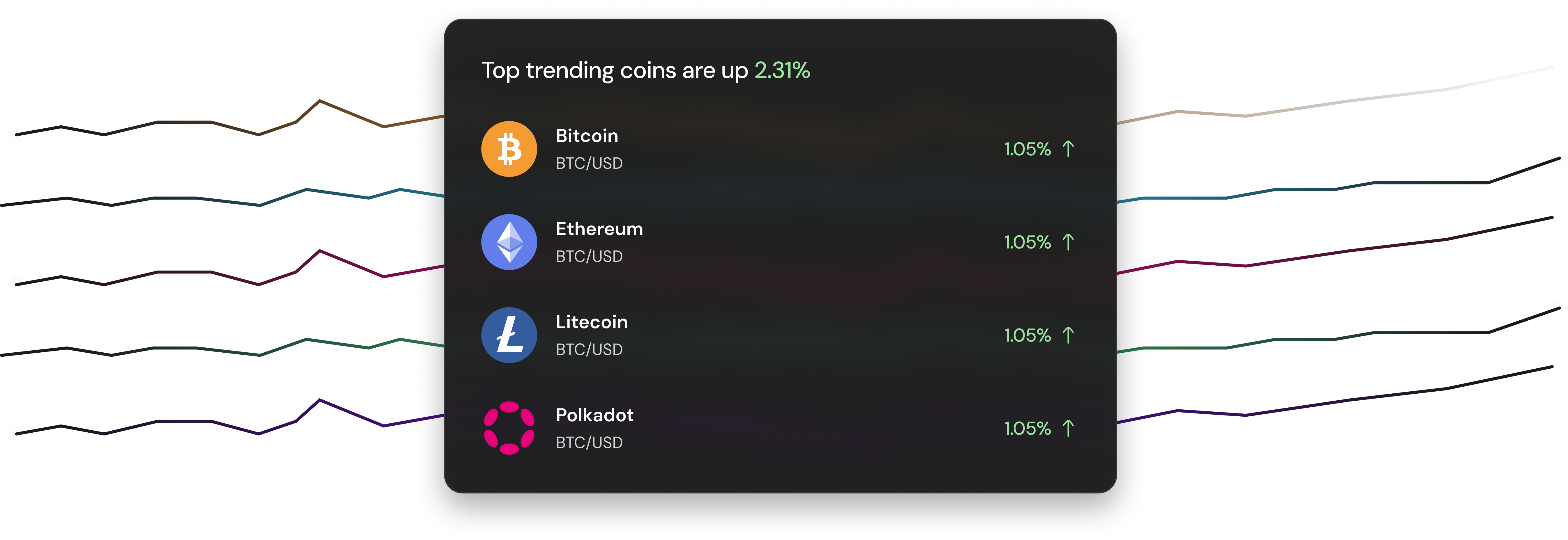1568x540 pixels.
Task: Select the Litecoin name label
Action: 592,322
